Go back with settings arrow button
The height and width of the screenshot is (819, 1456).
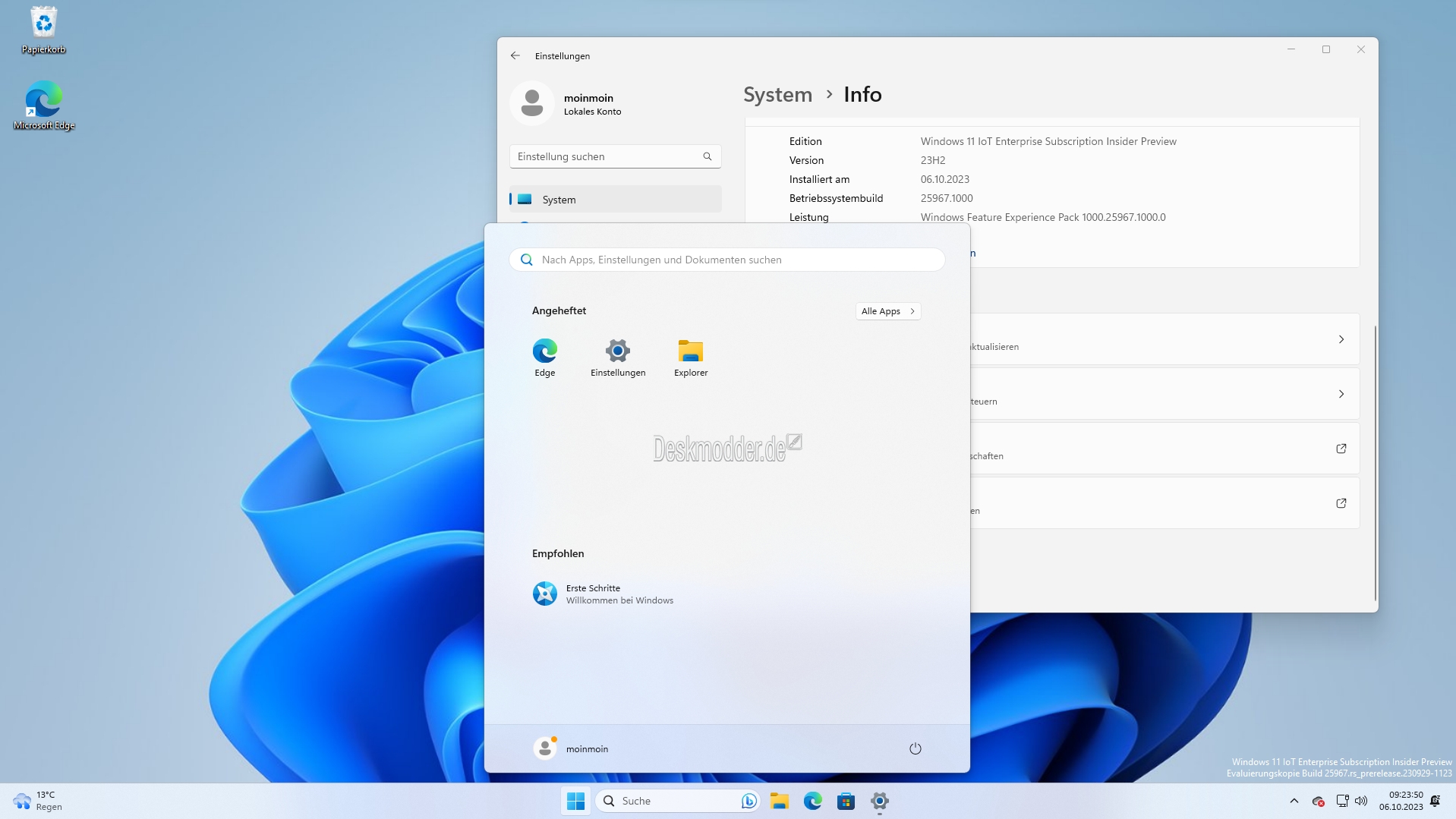(515, 55)
